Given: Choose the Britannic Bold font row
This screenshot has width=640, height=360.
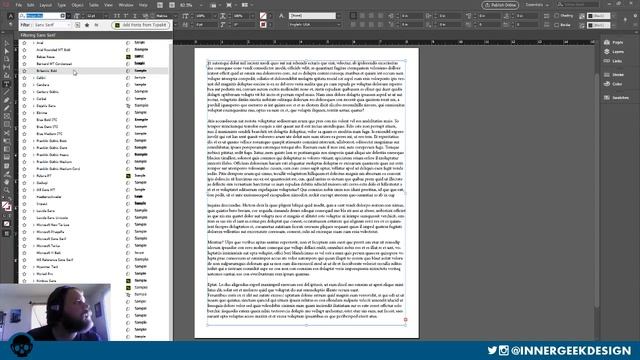Looking at the screenshot, I should 94,71.
